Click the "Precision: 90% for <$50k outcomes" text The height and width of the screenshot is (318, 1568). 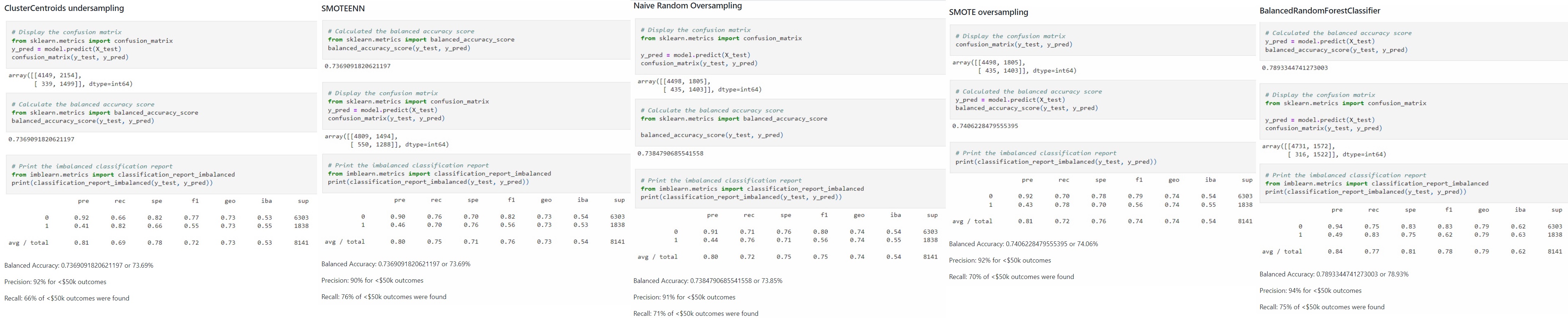click(x=373, y=281)
